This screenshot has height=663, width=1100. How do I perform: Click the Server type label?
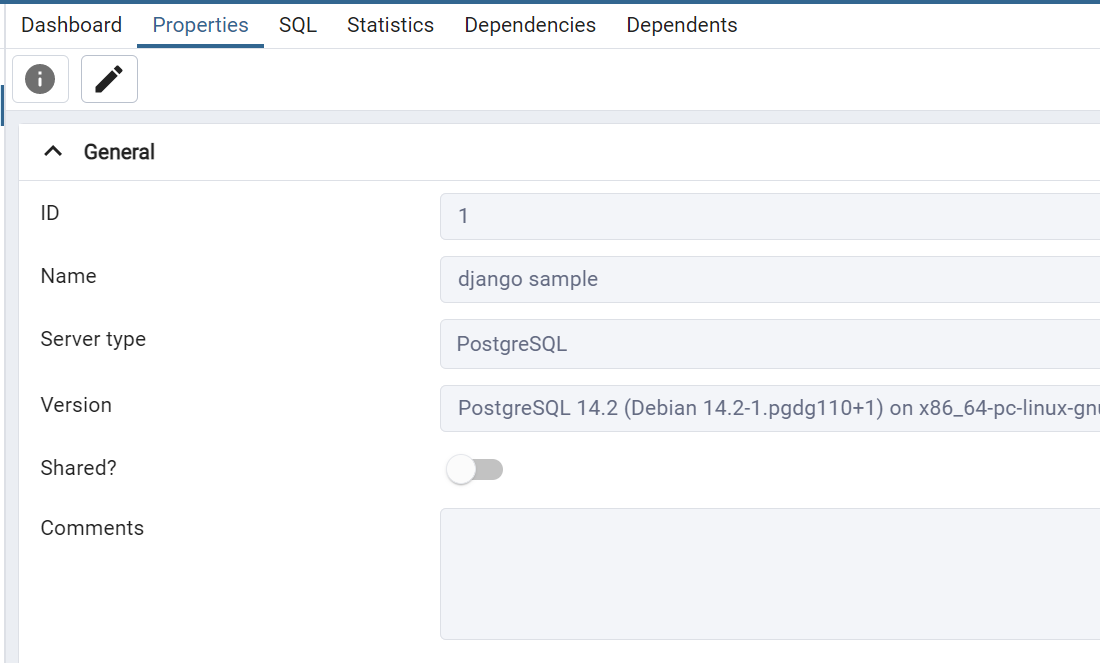click(93, 340)
